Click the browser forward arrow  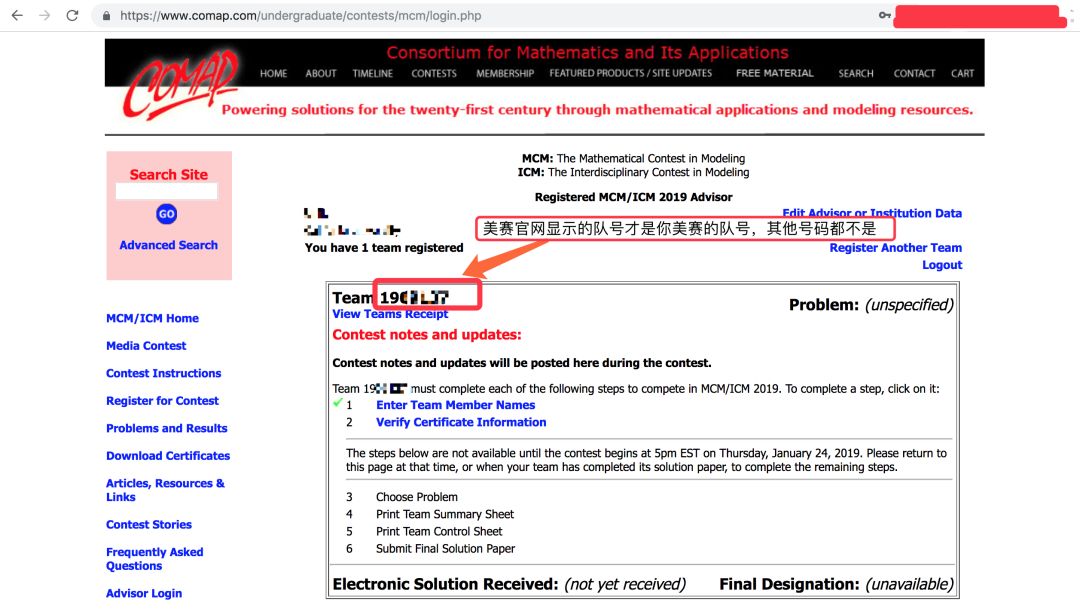[x=45, y=15]
